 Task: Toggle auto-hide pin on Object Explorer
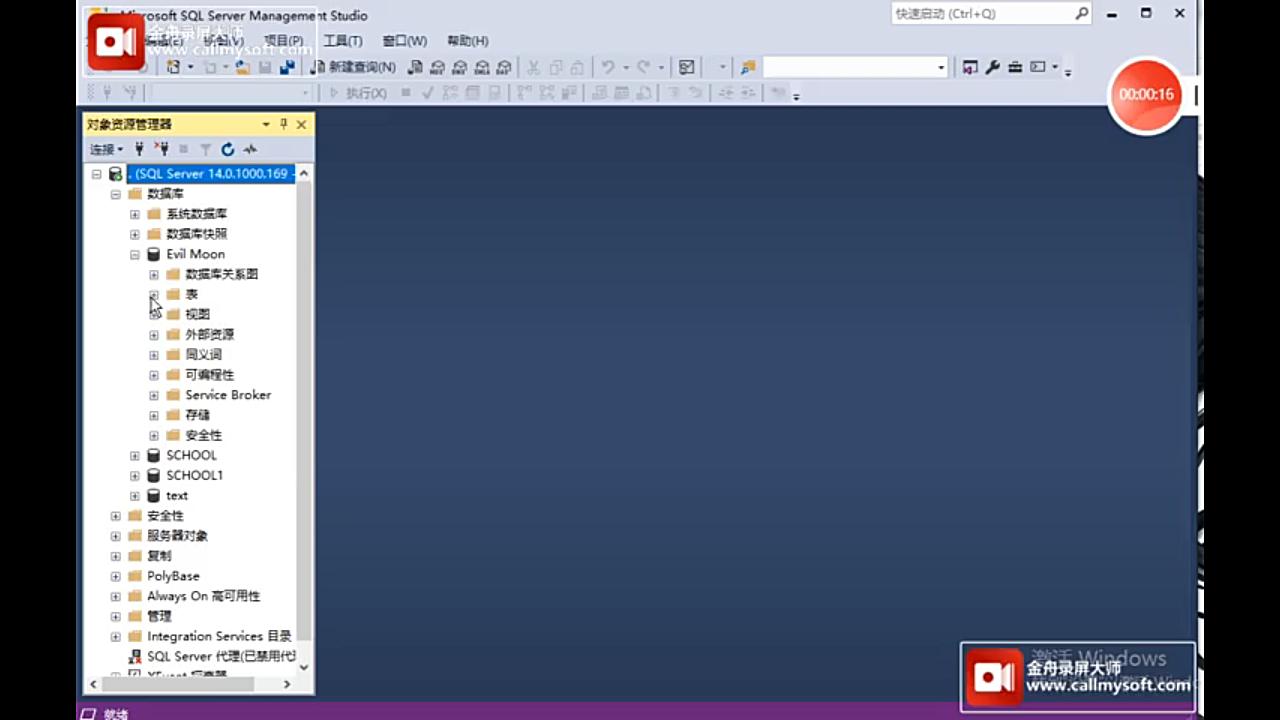(x=283, y=124)
